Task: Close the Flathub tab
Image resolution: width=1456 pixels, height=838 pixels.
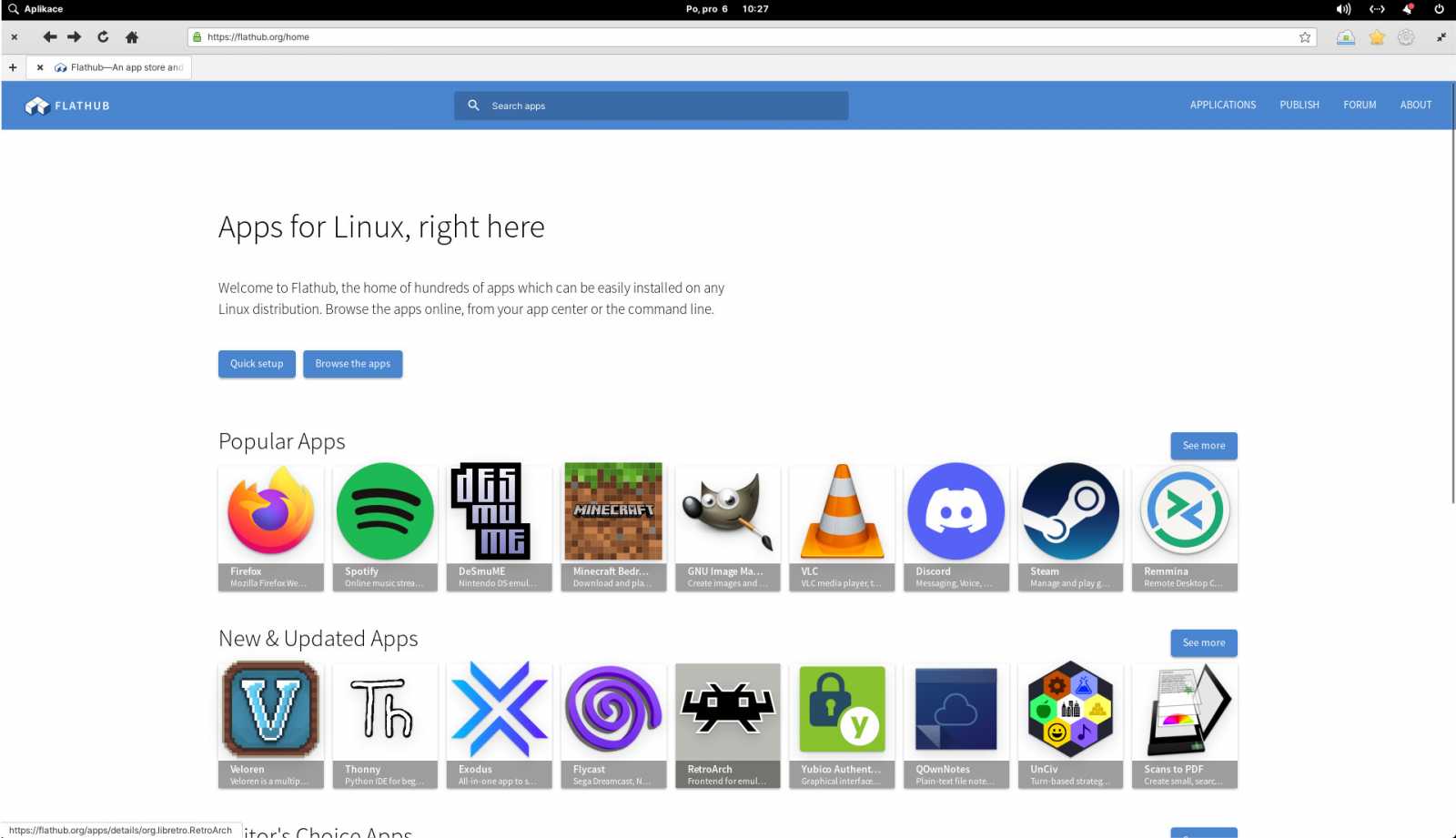Action: pos(40,67)
